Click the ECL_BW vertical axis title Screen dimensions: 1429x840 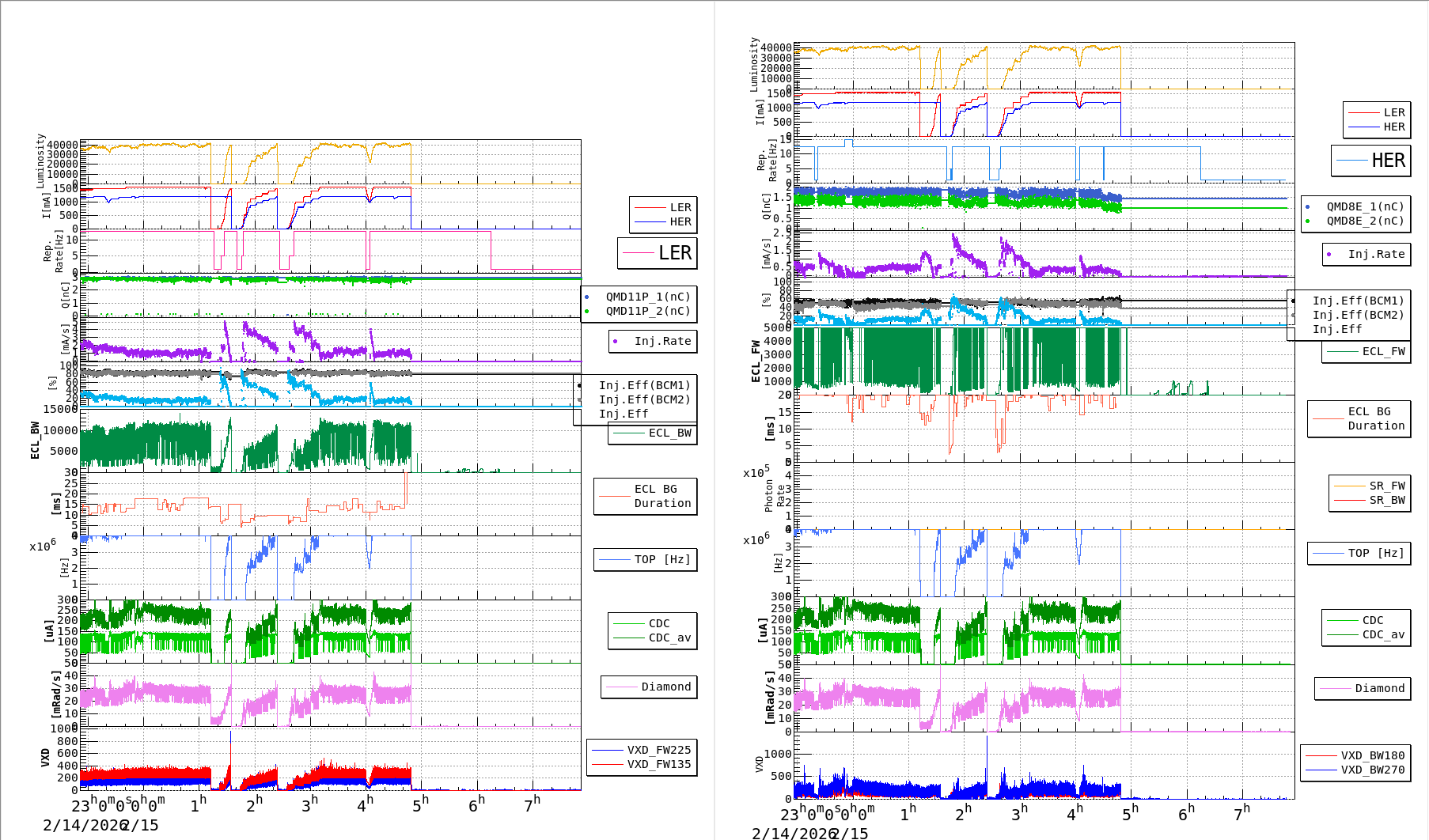[x=35, y=440]
